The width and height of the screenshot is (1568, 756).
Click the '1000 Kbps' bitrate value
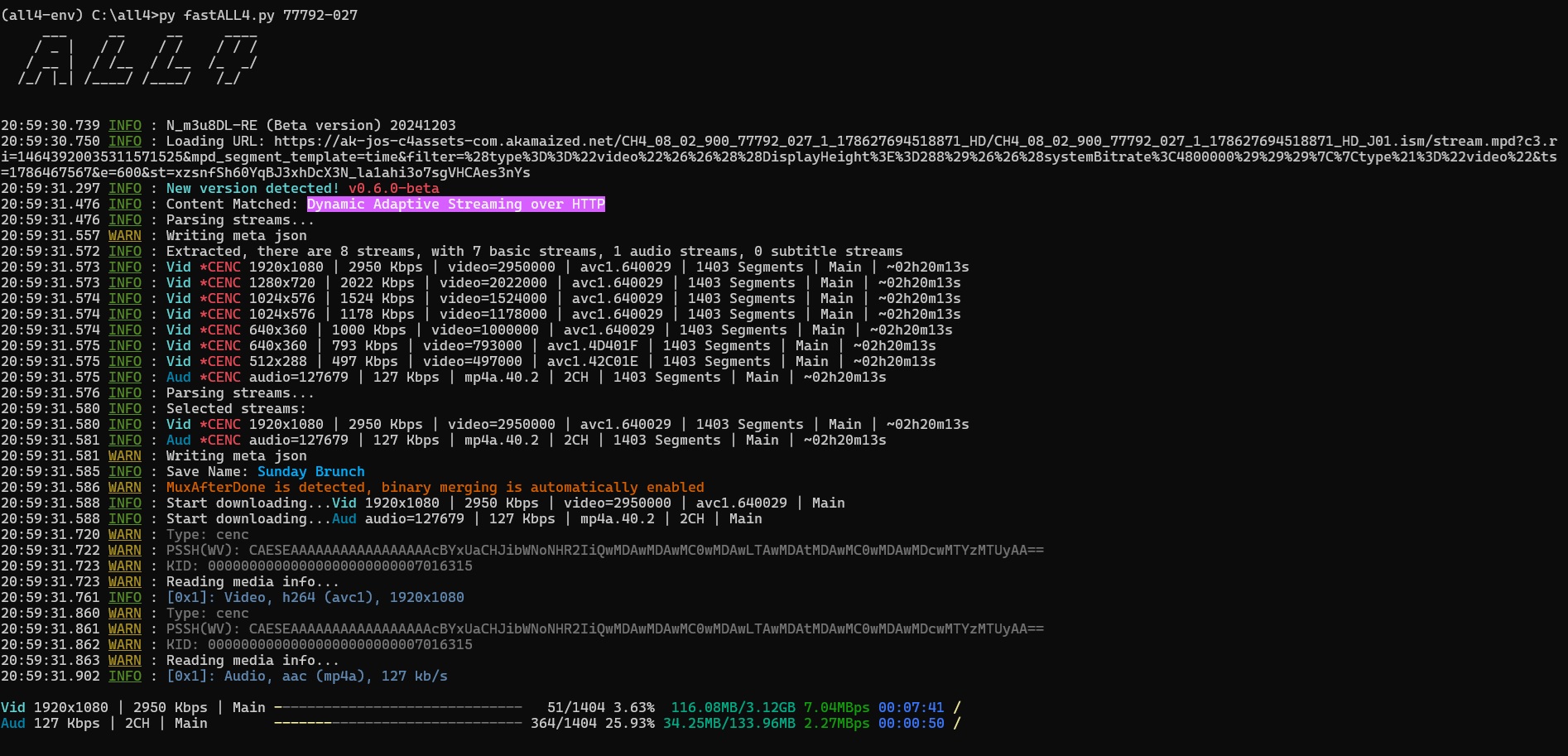(x=369, y=330)
